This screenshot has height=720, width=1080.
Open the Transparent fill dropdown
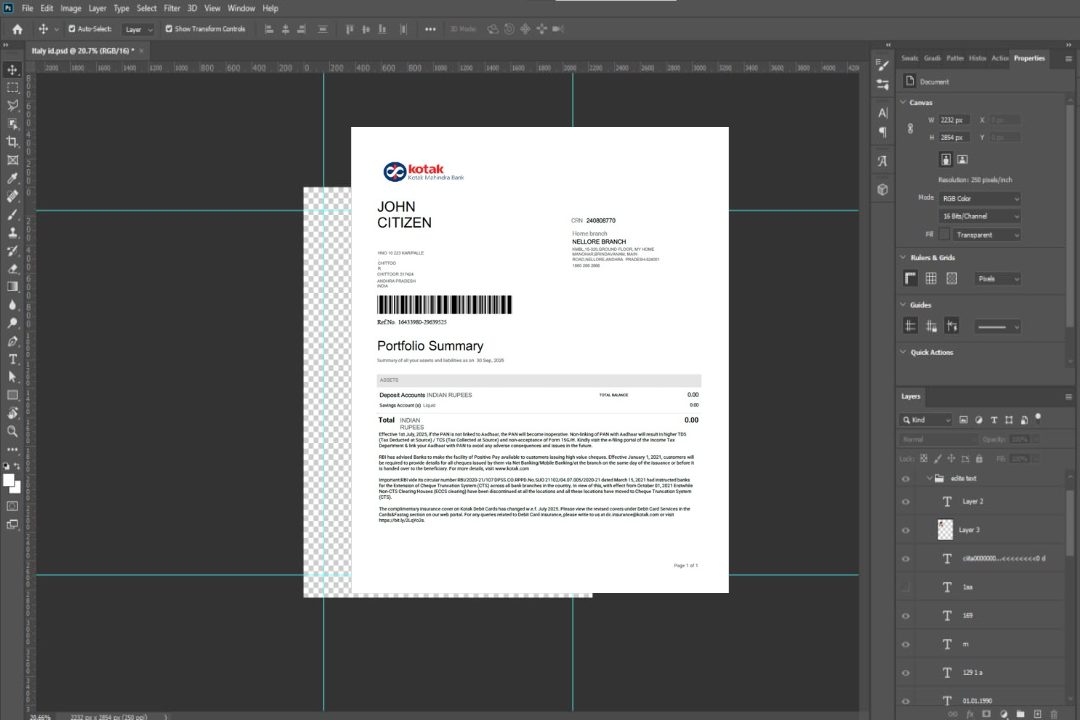coord(986,235)
